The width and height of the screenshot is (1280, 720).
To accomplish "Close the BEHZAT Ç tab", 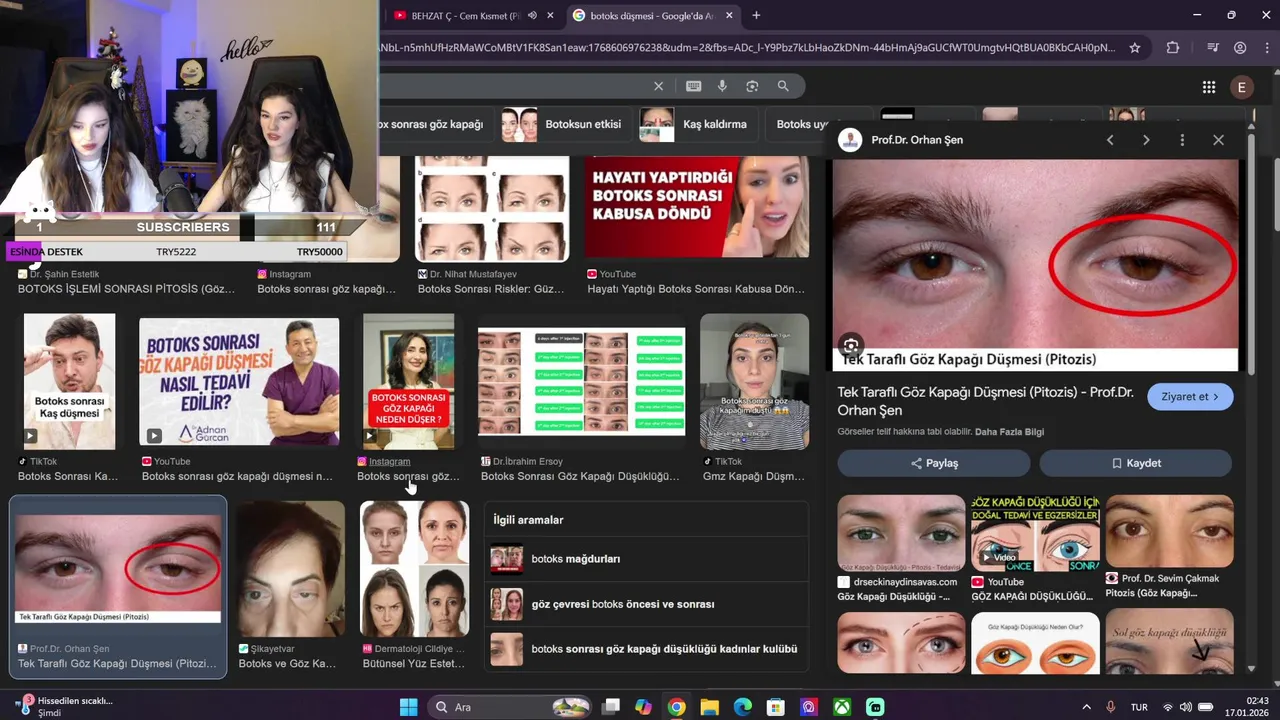I will point(551,16).
